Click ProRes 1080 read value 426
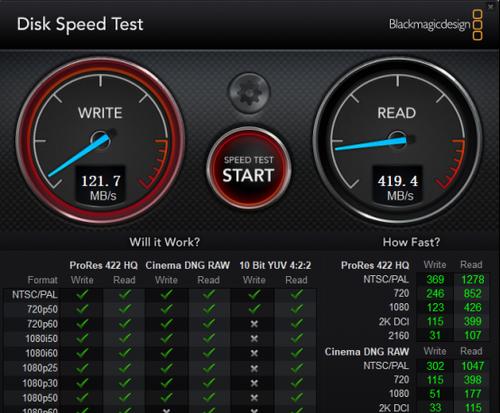 (473, 307)
